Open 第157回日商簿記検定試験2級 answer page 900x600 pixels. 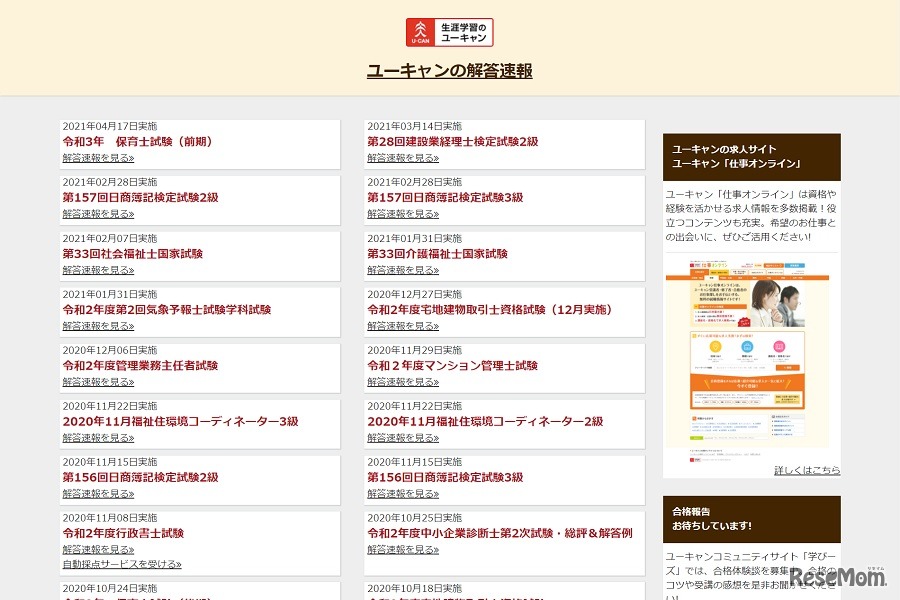coord(140,197)
